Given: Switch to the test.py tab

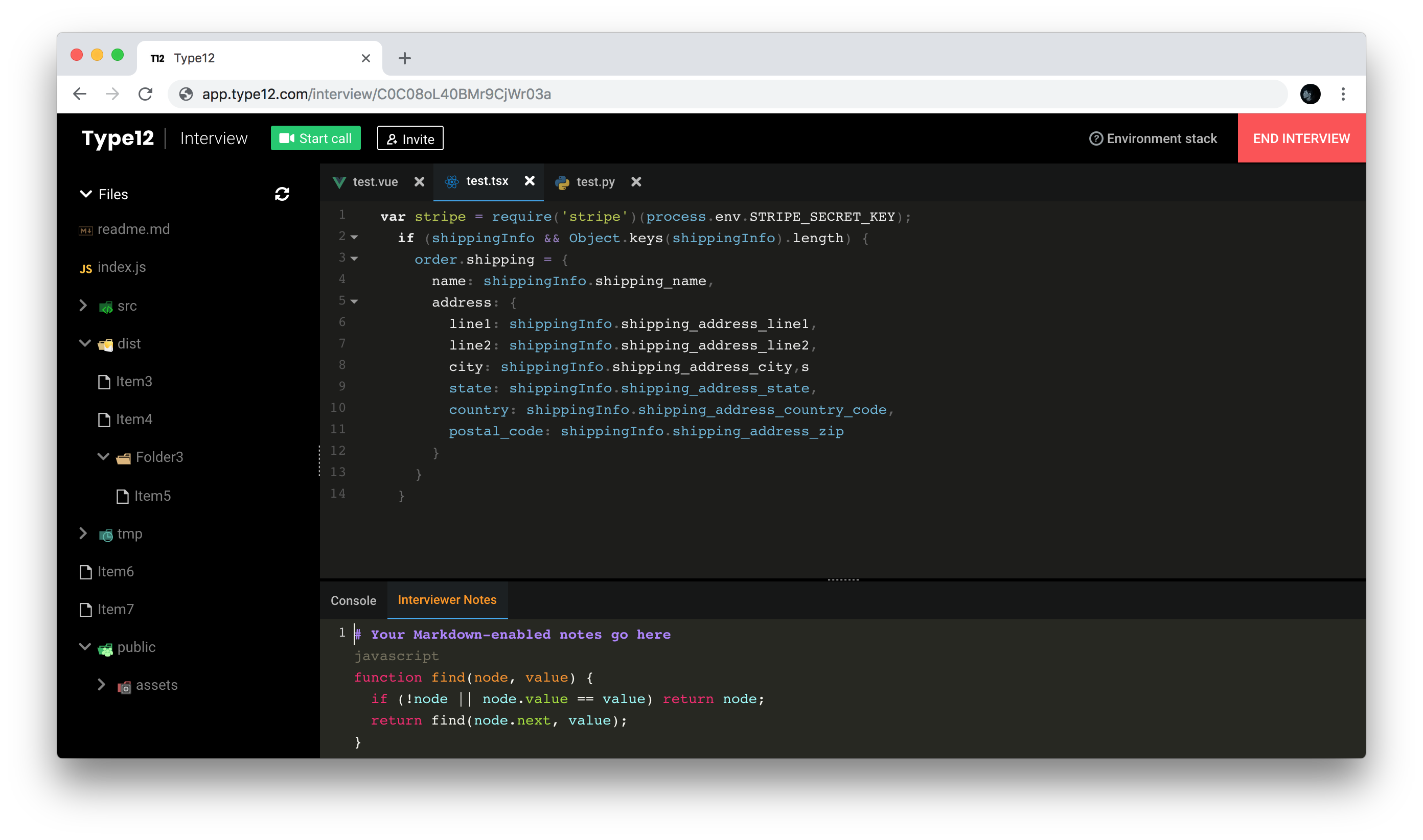Looking at the screenshot, I should (594, 182).
